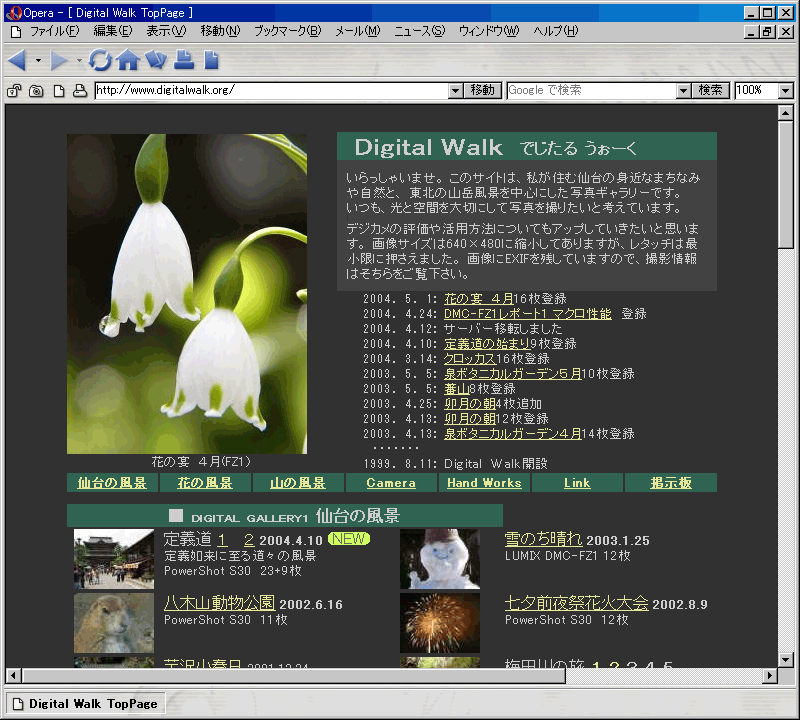Click the Forward arrow button
This screenshot has height=720, width=800.
point(59,60)
